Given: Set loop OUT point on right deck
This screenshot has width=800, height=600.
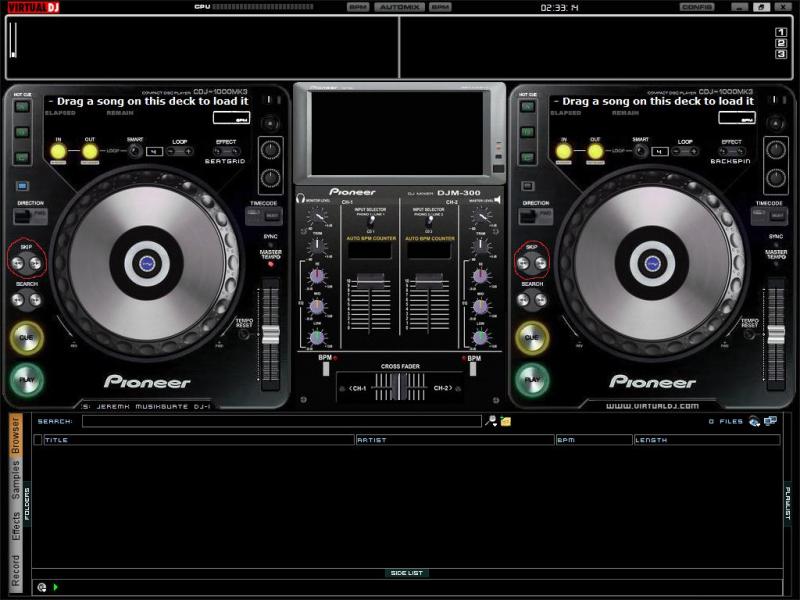Looking at the screenshot, I should 595,152.
